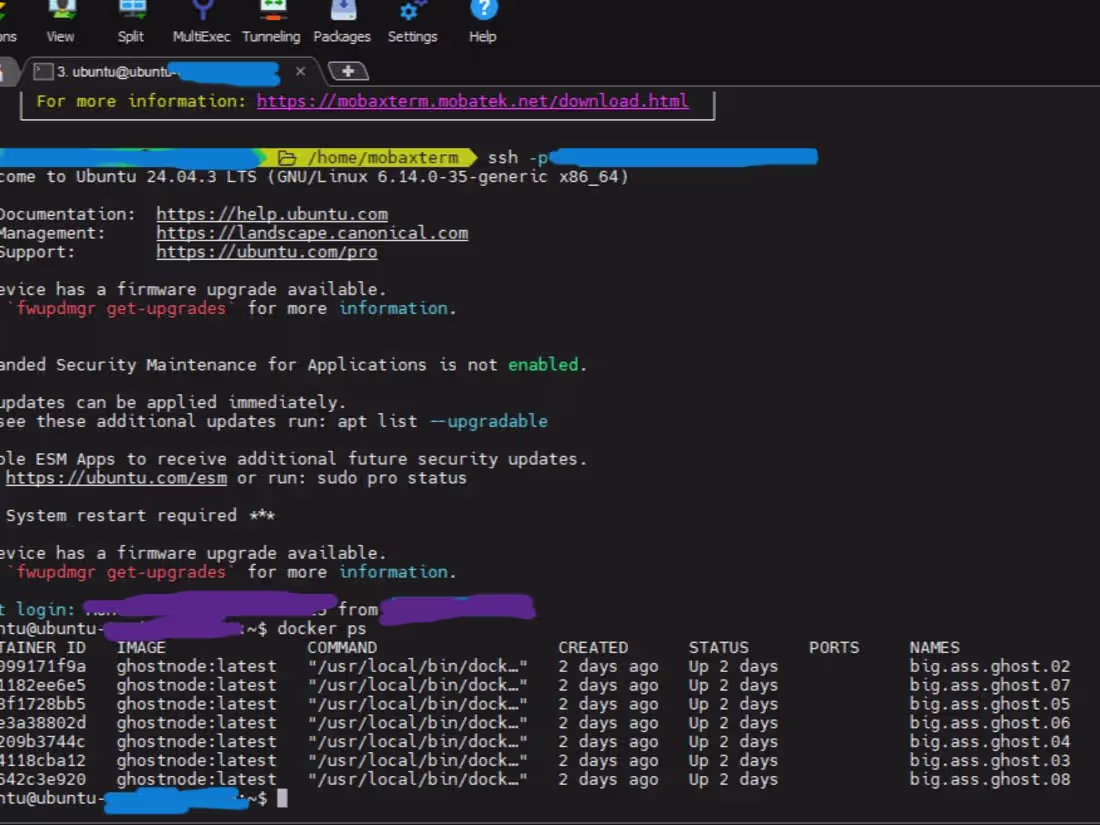
Task: Open mobaxterm.mobatek.net download link
Action: tap(472, 101)
